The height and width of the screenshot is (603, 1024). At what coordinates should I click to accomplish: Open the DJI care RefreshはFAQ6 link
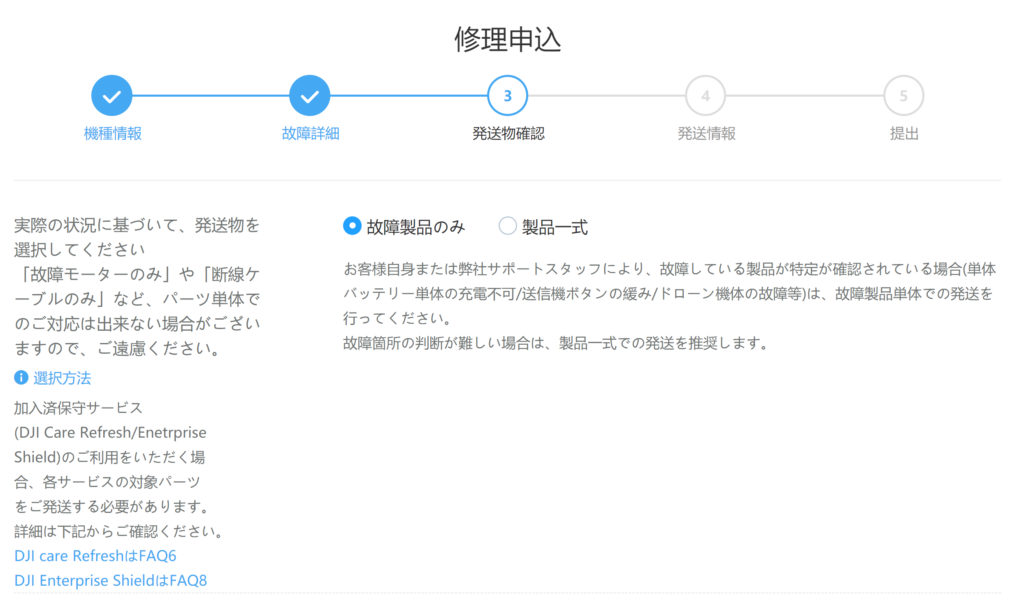(95, 556)
